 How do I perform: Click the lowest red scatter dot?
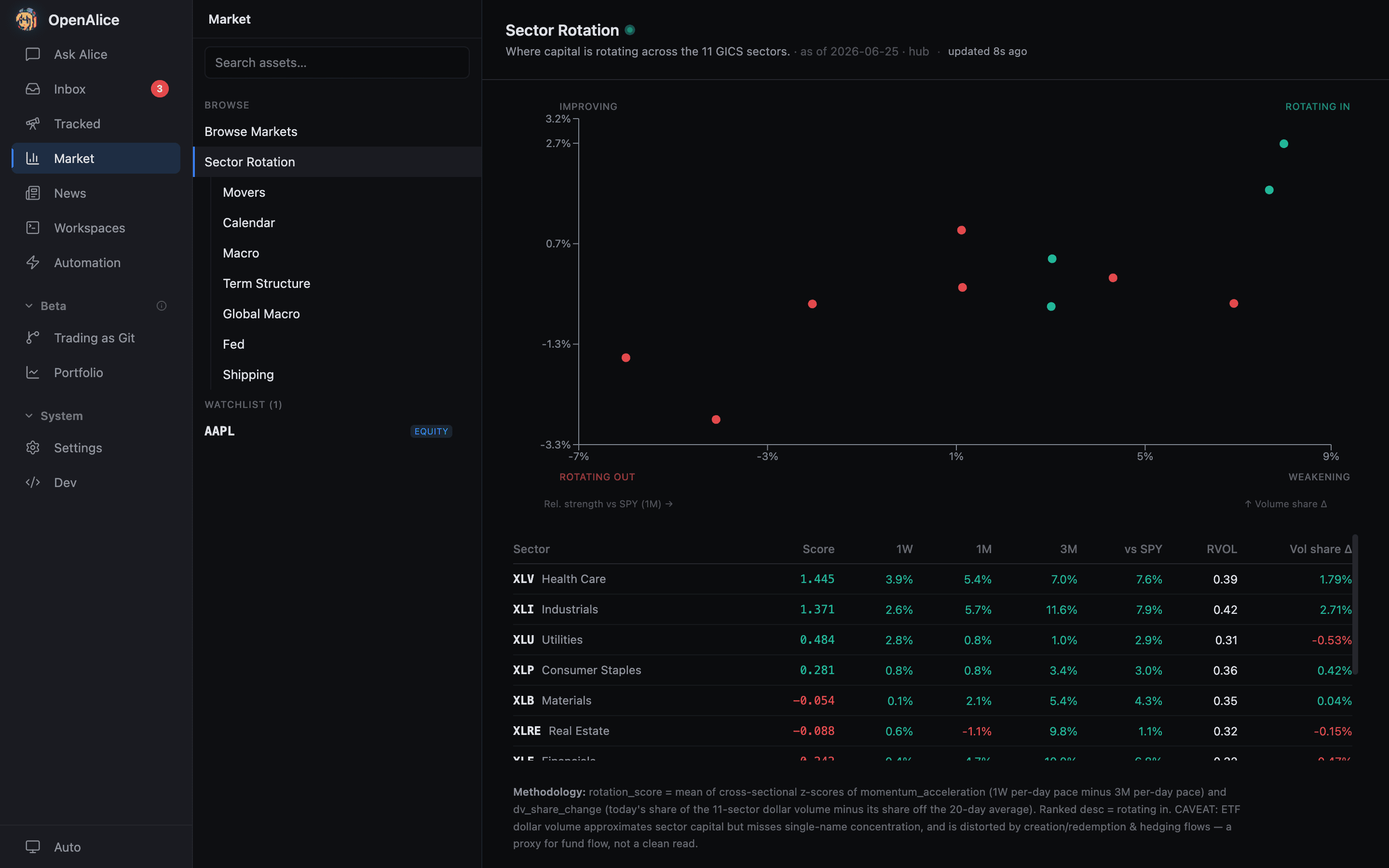[716, 420]
